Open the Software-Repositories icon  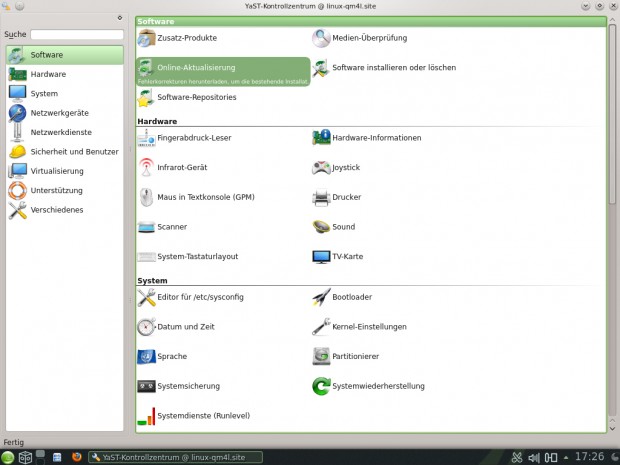(x=146, y=97)
